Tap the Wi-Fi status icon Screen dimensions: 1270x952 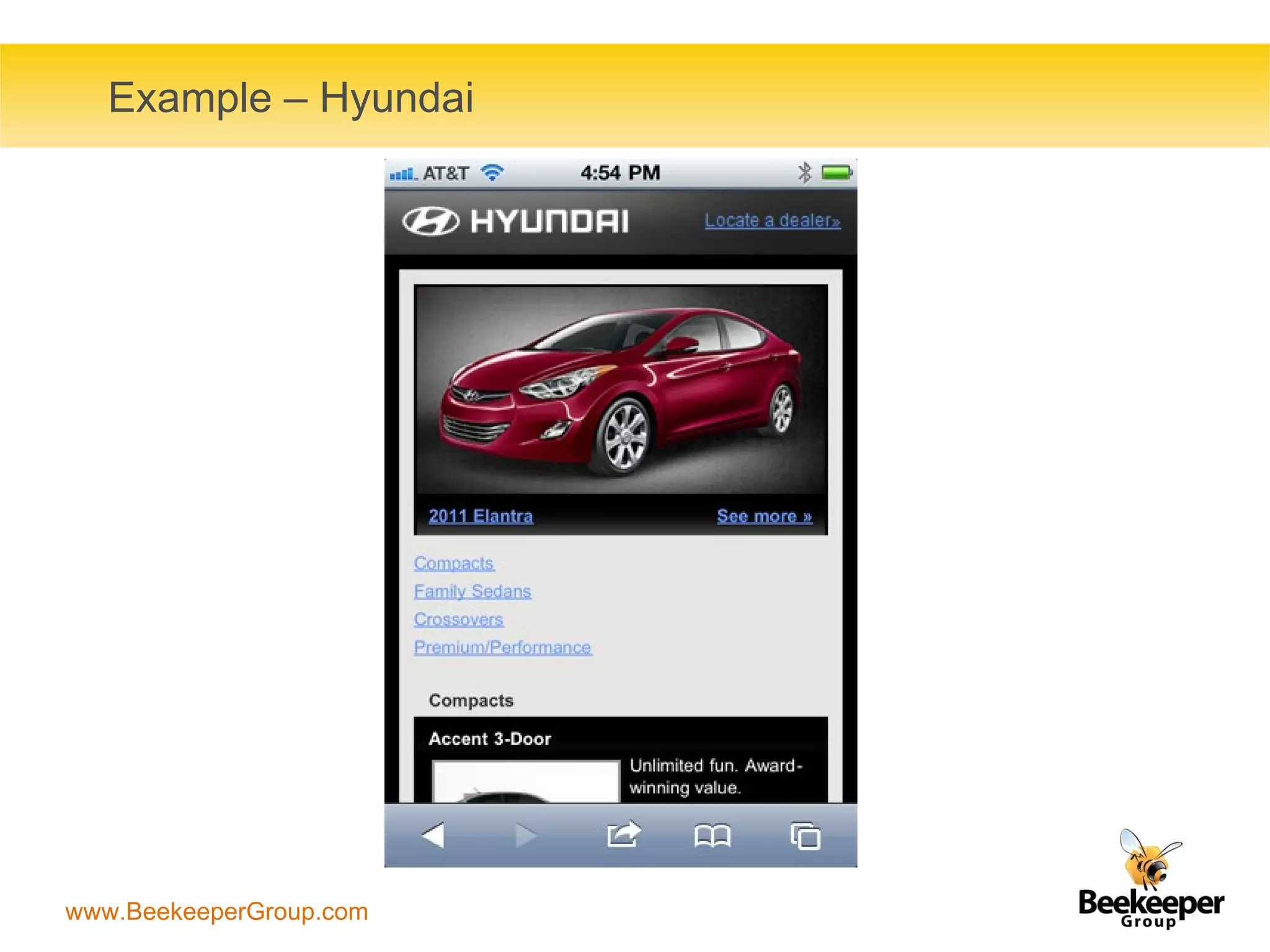(492, 172)
